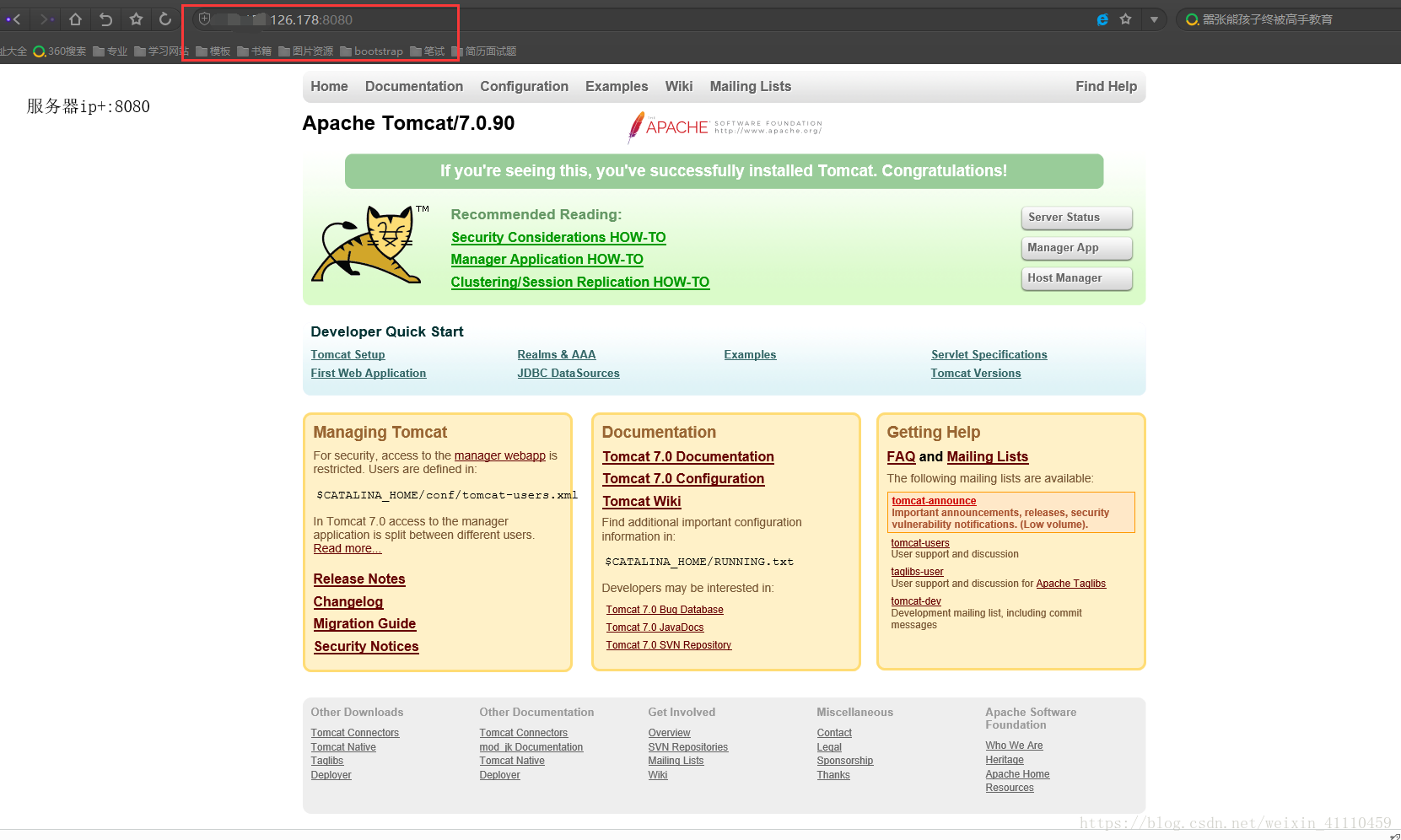1401x840 pixels.
Task: Click the 360 search engine icon in search box
Action: point(1192,19)
